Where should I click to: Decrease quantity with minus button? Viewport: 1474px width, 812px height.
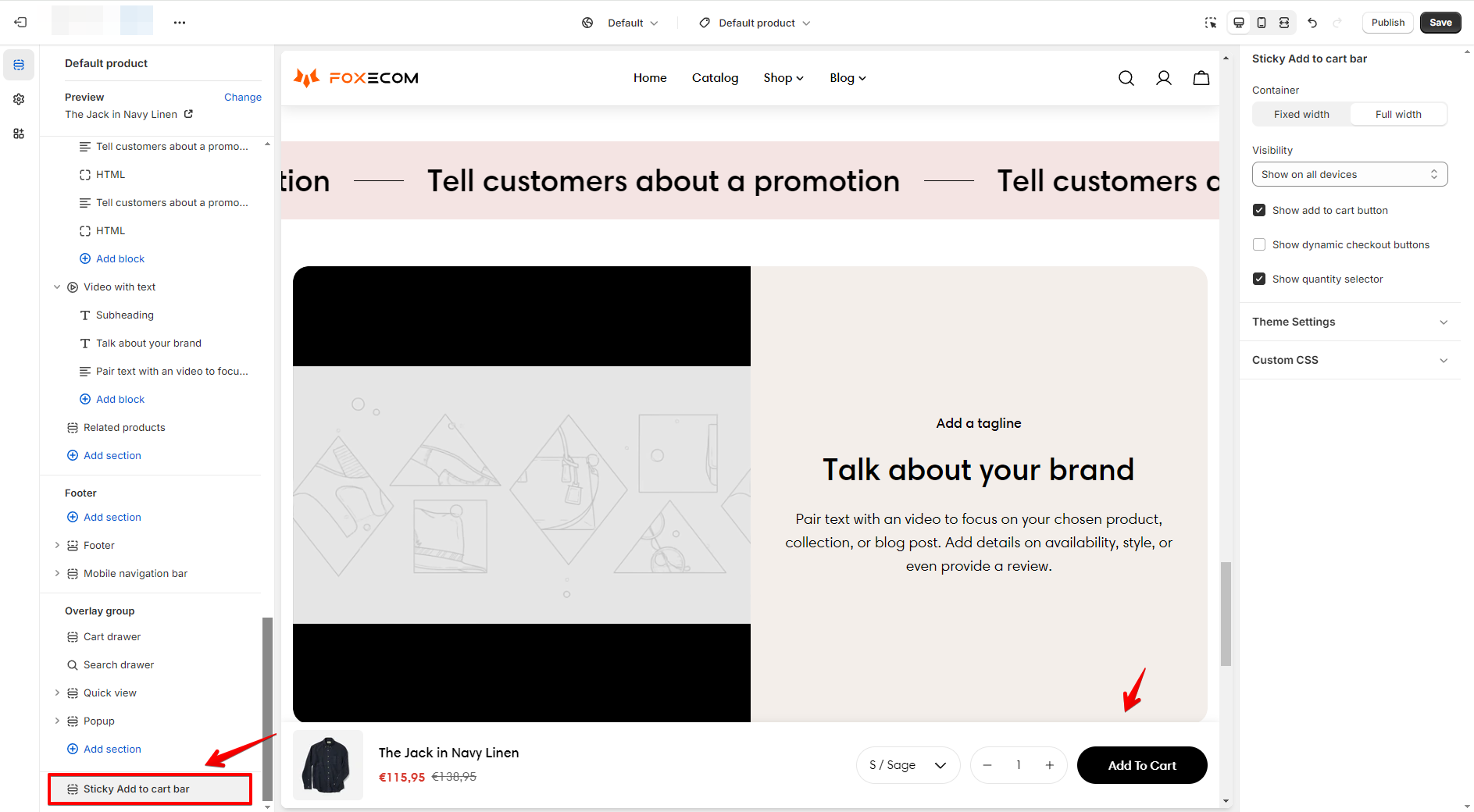click(987, 765)
